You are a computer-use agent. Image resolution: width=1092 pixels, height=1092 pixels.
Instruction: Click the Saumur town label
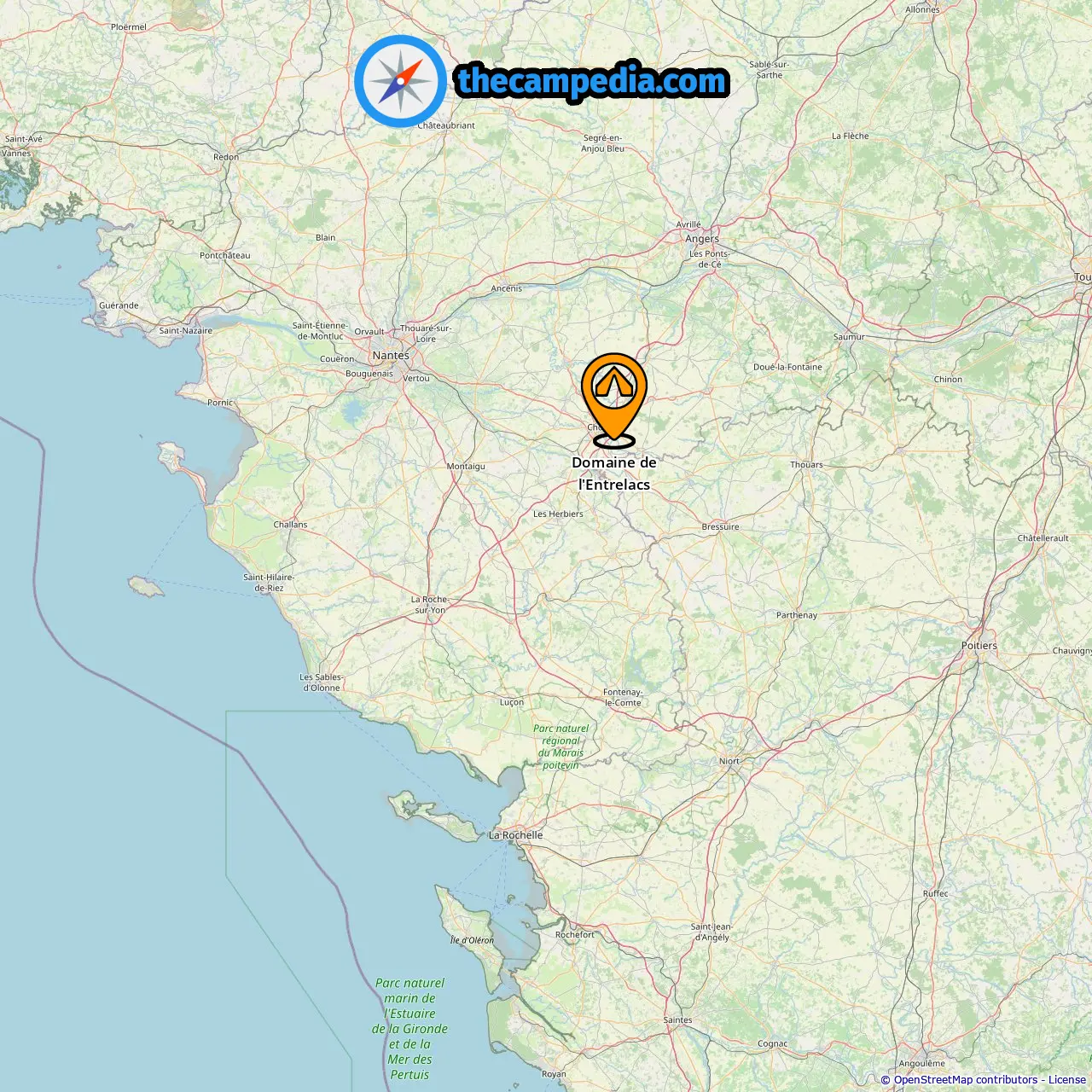(x=849, y=336)
